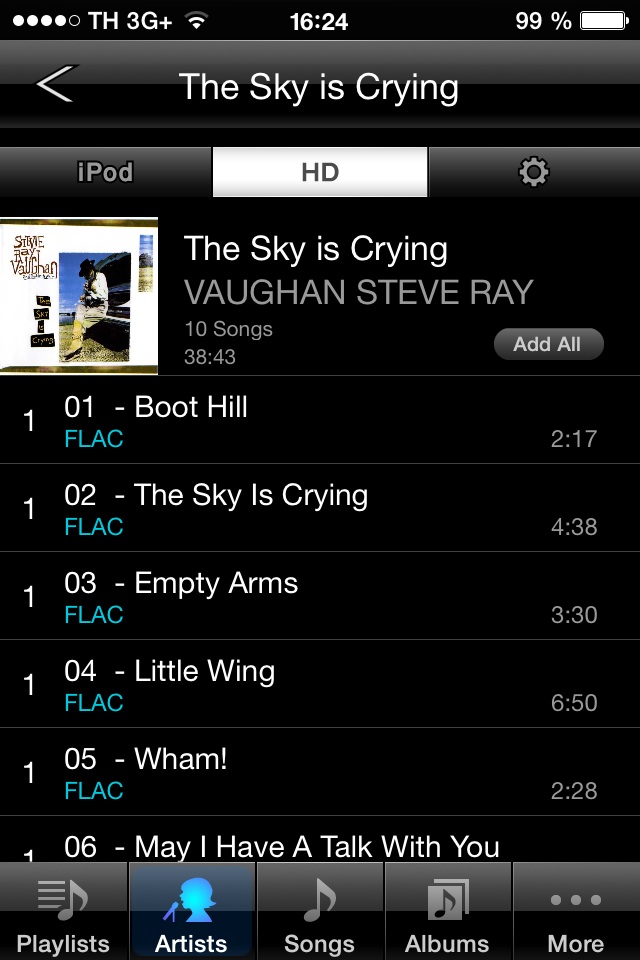Play track 01 Boot Hill
This screenshot has width=640, height=960.
[x=320, y=420]
